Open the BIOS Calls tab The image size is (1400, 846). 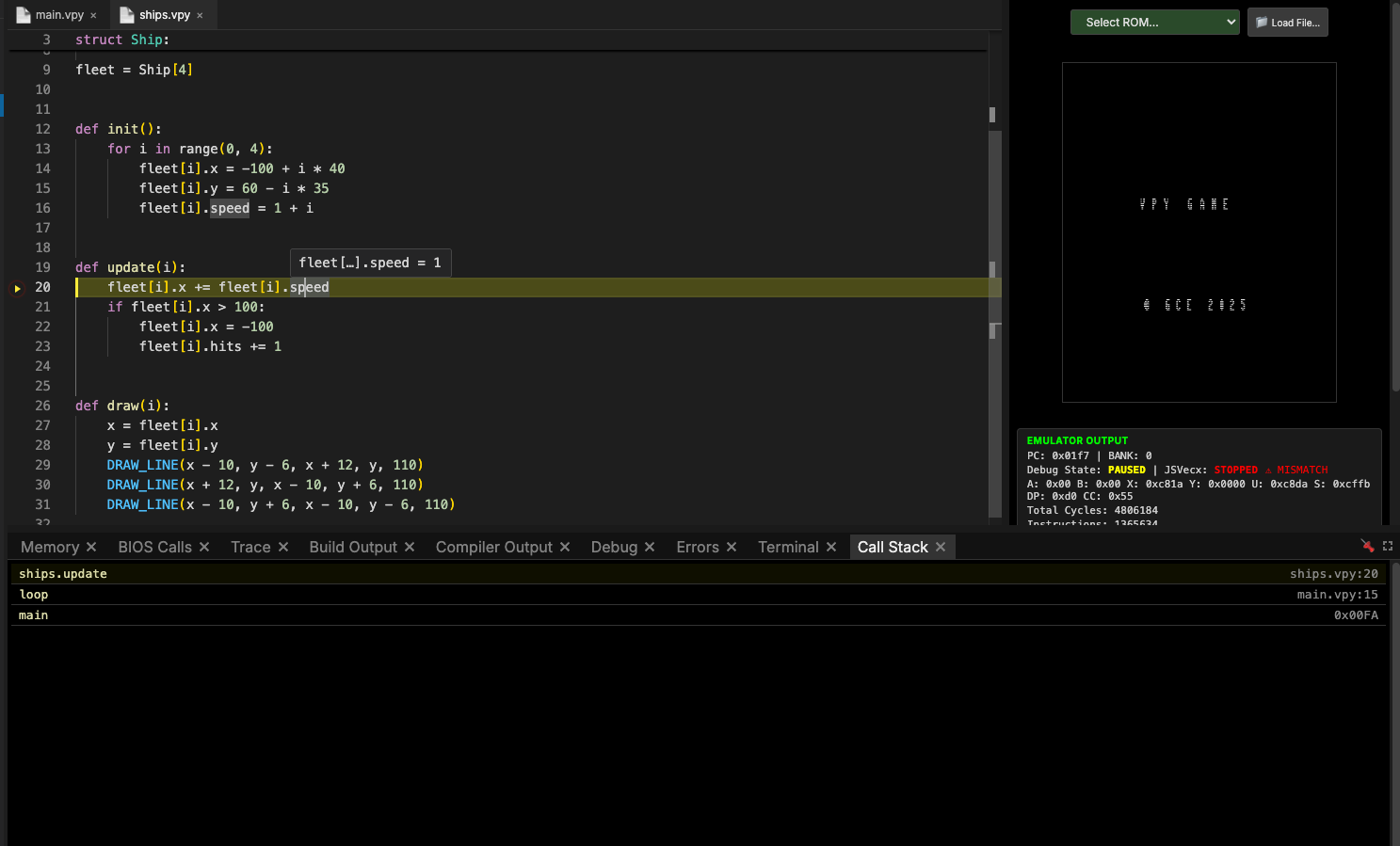(155, 547)
